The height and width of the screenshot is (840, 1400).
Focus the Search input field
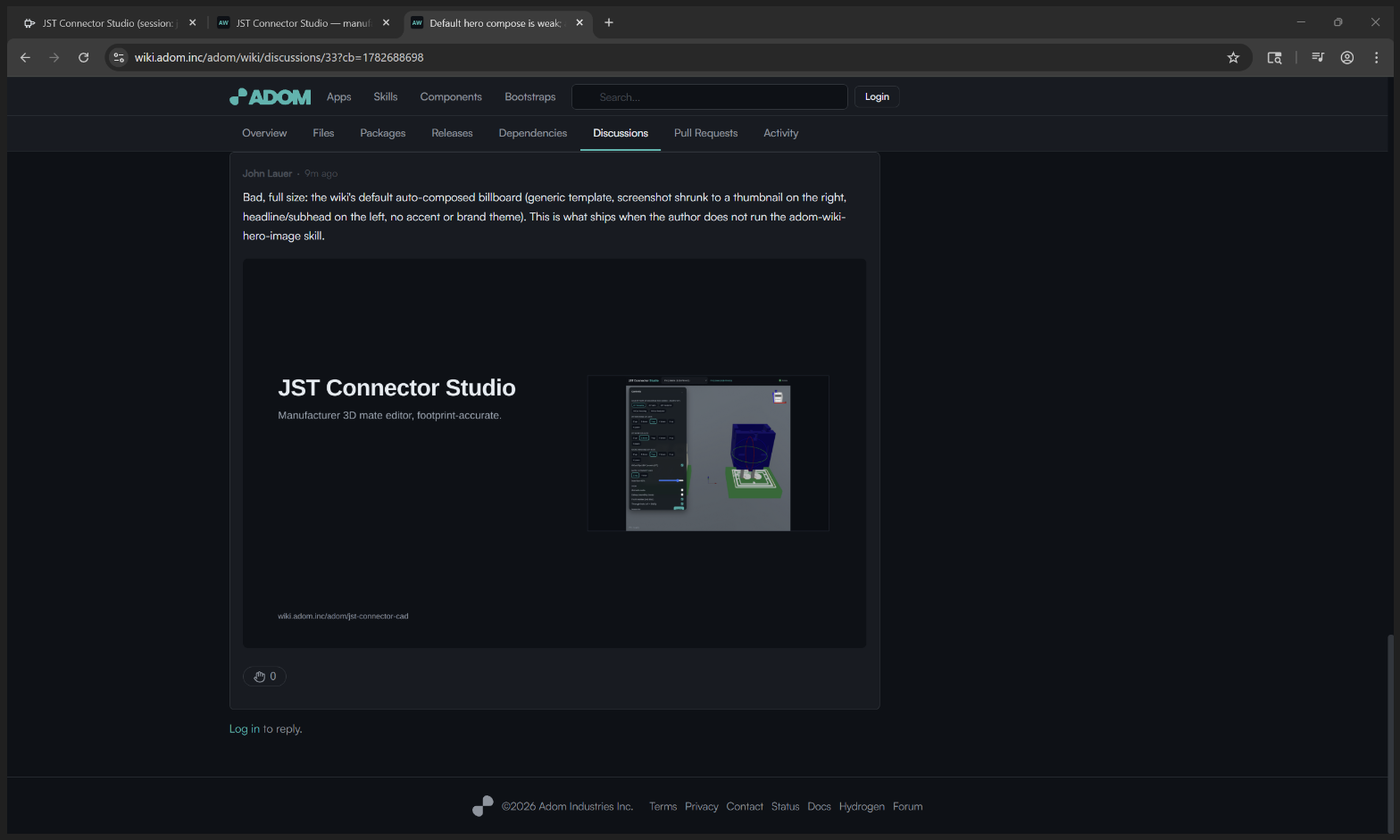tap(710, 97)
